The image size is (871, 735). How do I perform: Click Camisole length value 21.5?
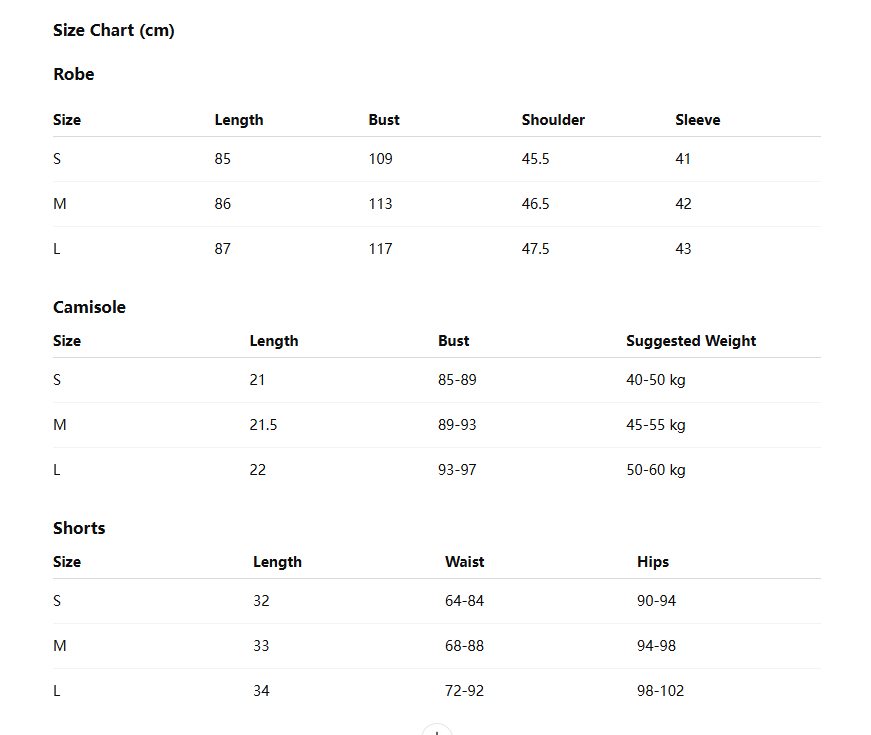(263, 425)
